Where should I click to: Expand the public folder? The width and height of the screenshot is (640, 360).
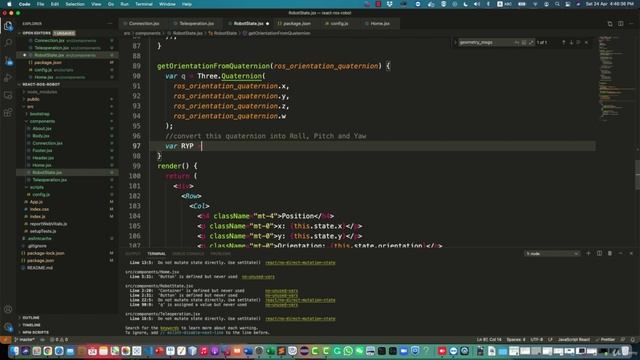(x=33, y=99)
